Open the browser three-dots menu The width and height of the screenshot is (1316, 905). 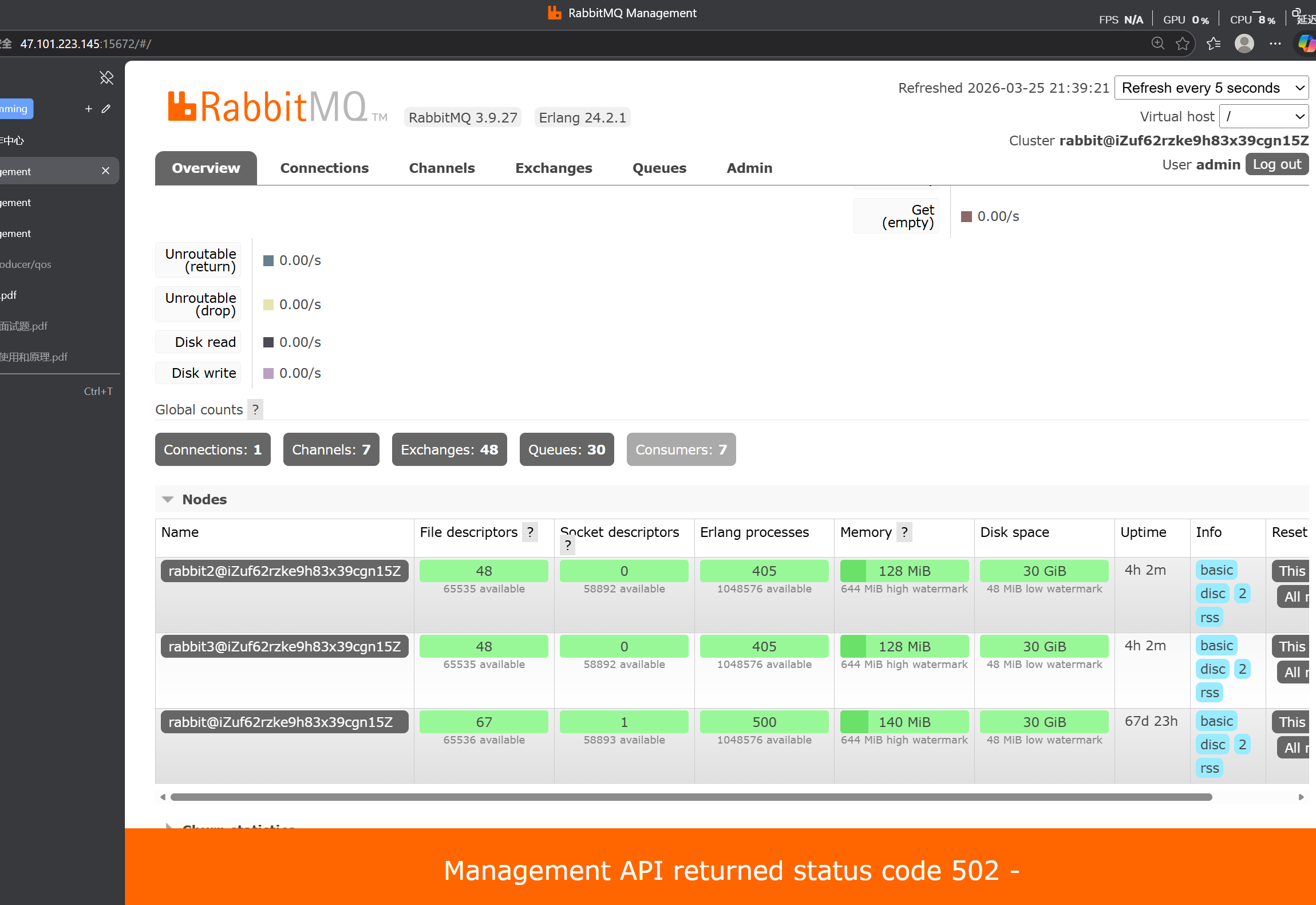coord(1275,44)
